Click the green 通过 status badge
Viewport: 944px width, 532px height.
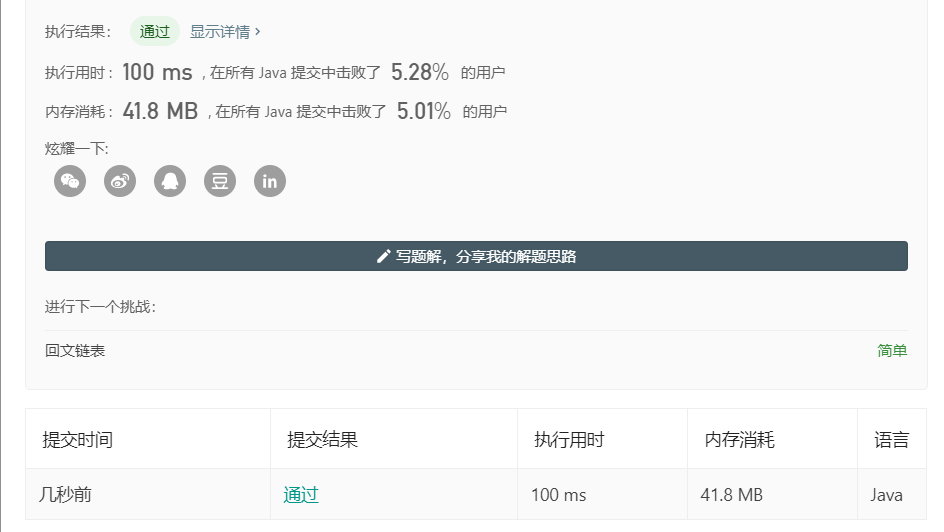(x=155, y=31)
